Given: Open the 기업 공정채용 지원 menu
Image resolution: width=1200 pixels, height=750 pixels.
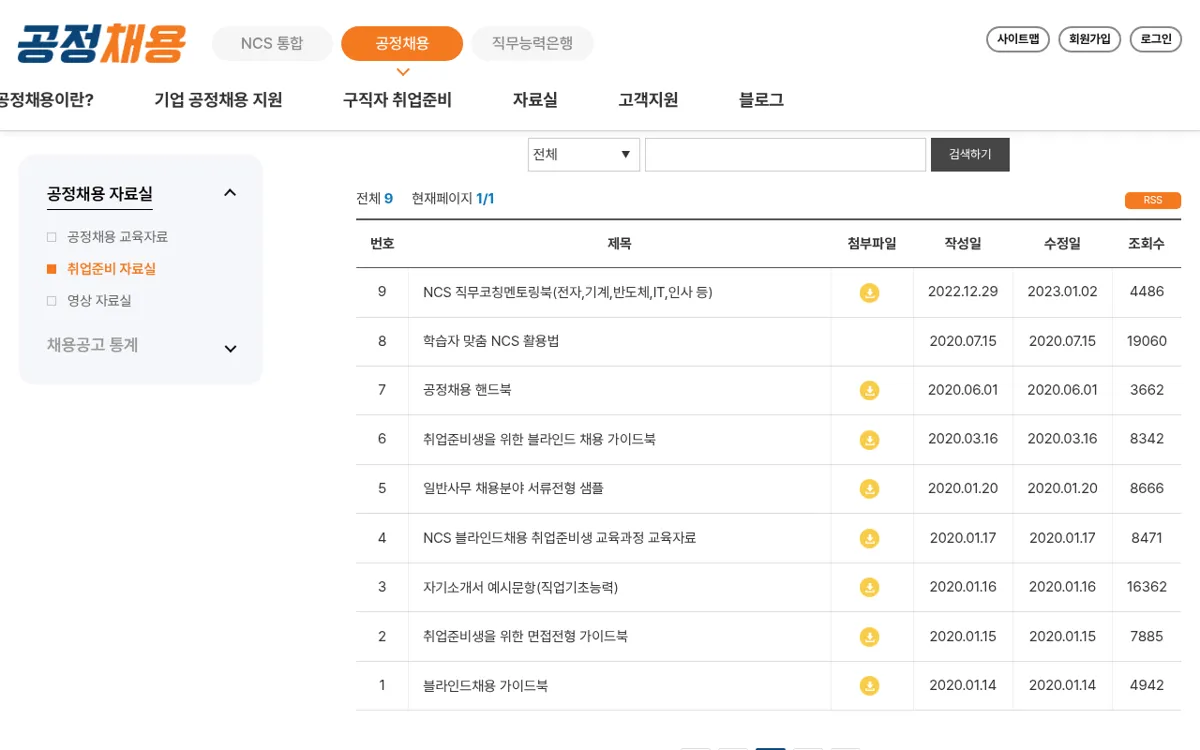Looking at the screenshot, I should point(218,100).
